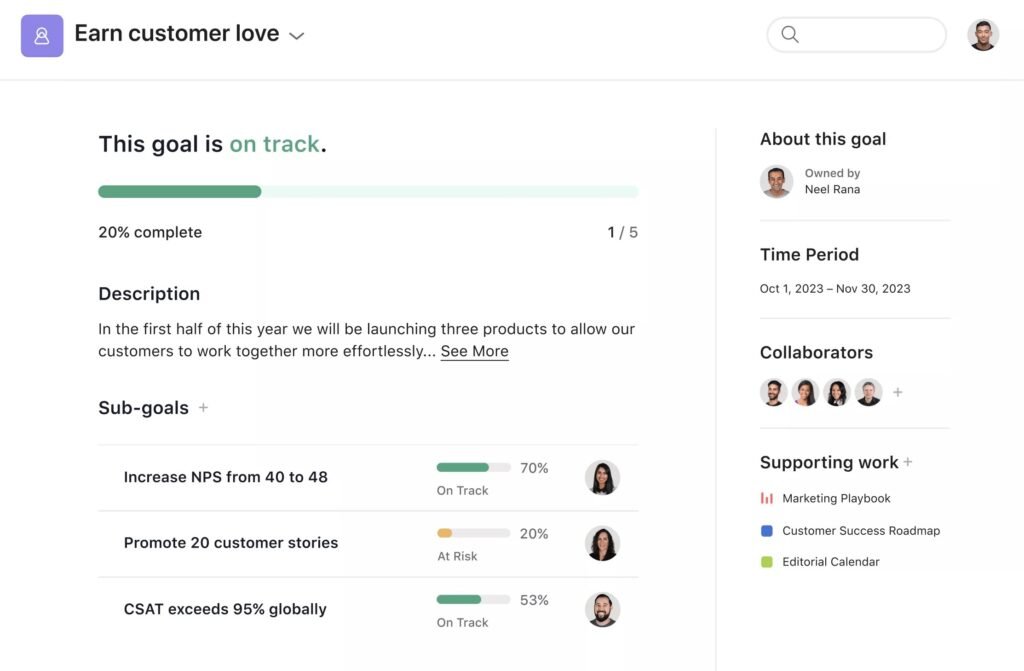Screen dimensions: 1024x671
Task: Open the Earn customer love title dropdown
Action: (296, 36)
